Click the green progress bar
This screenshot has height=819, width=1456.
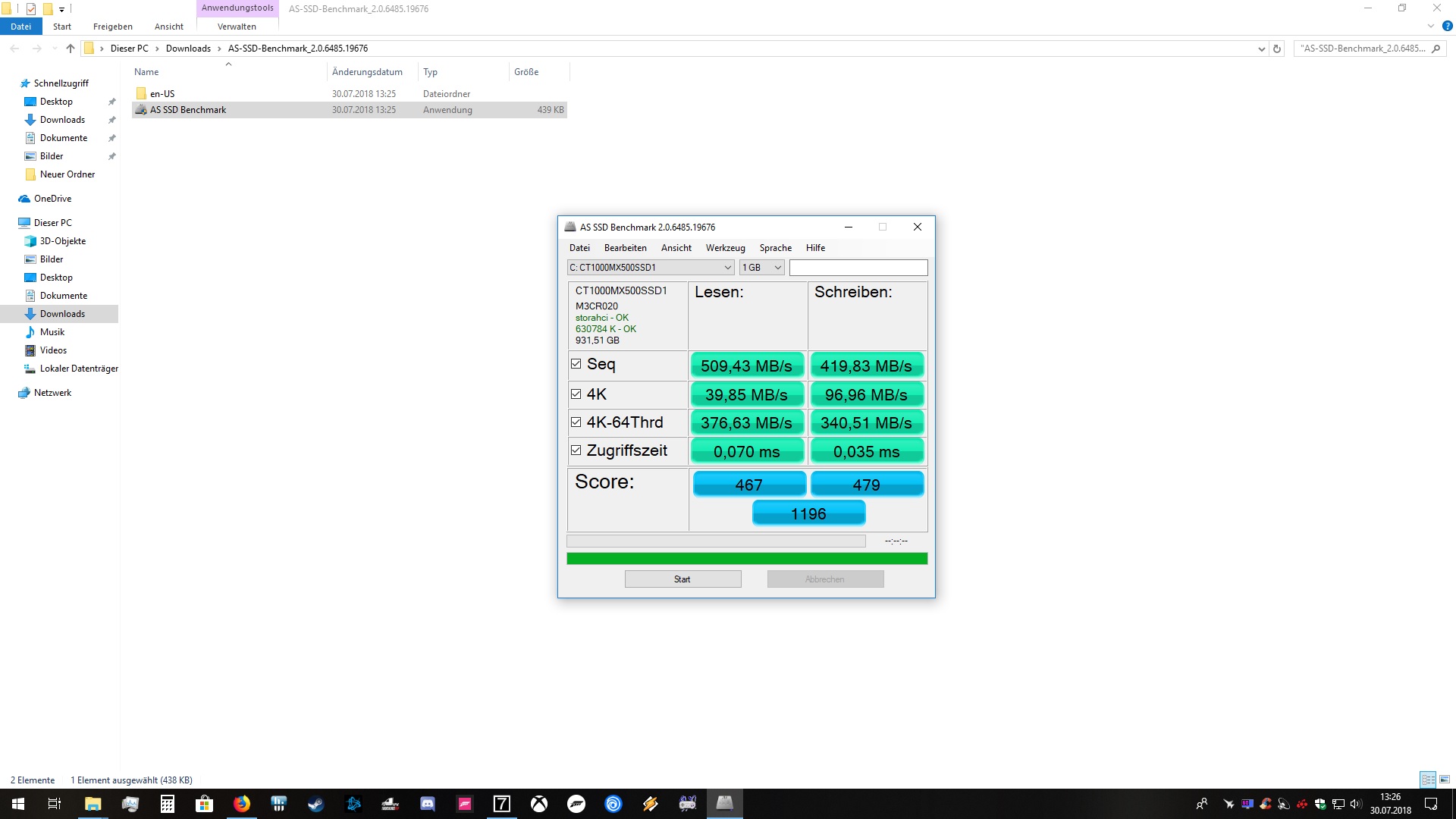coord(746,557)
